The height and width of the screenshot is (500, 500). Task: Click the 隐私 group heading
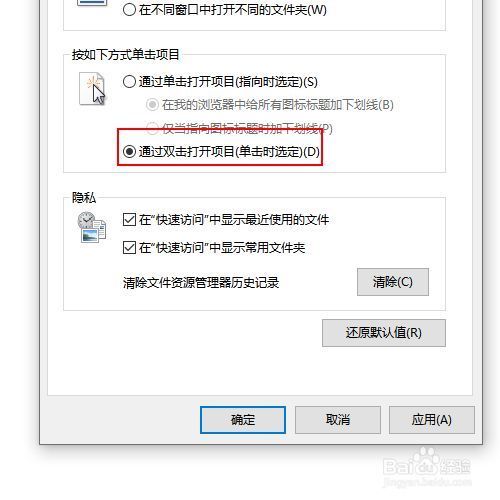[84, 198]
